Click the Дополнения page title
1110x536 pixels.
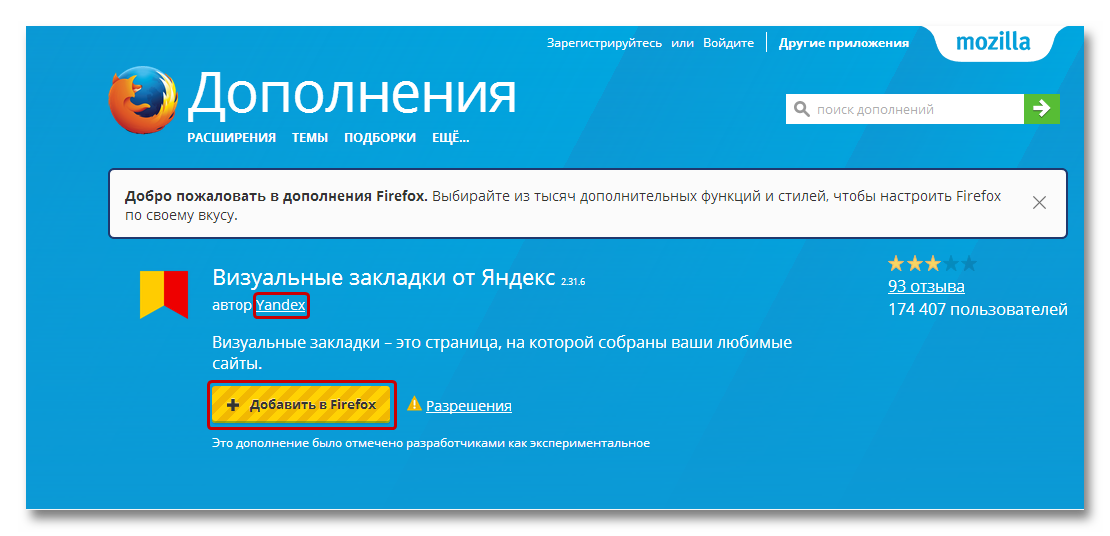pyautogui.click(x=352, y=94)
